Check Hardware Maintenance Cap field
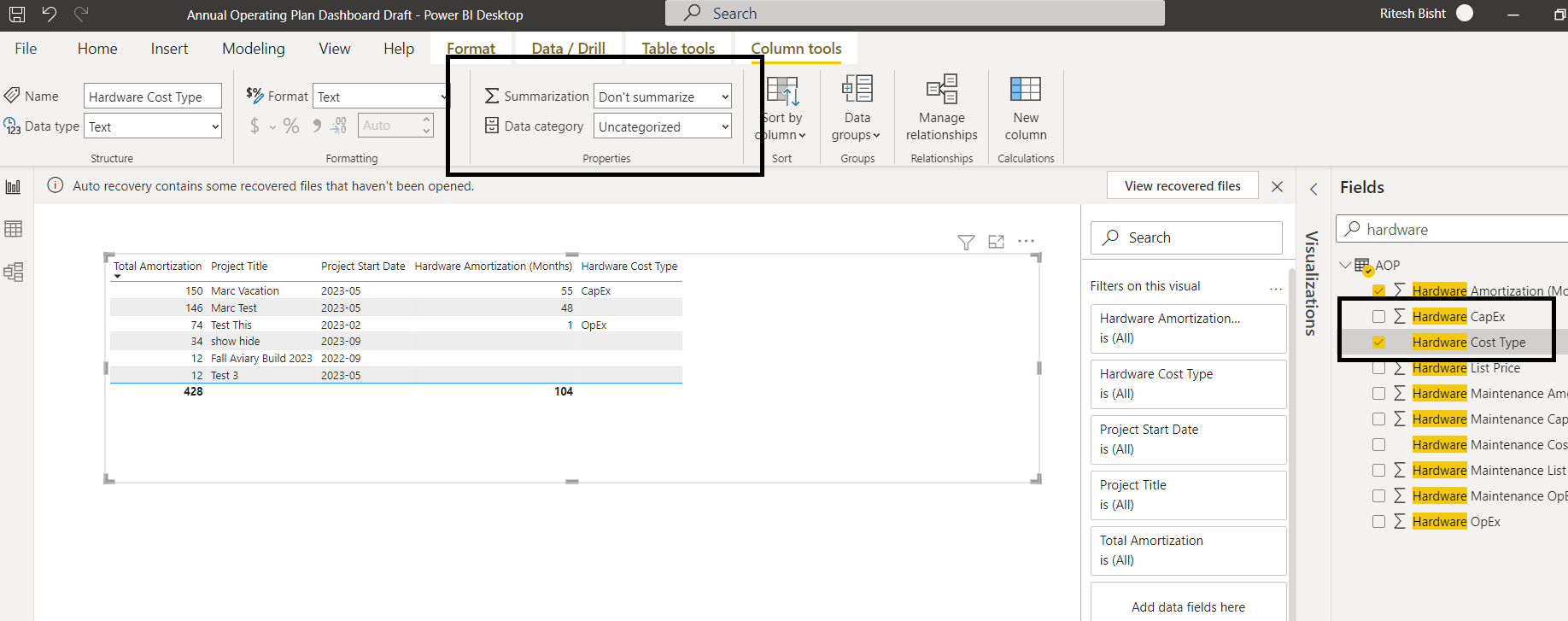Screen dimensions: 1568x621 (1378, 419)
